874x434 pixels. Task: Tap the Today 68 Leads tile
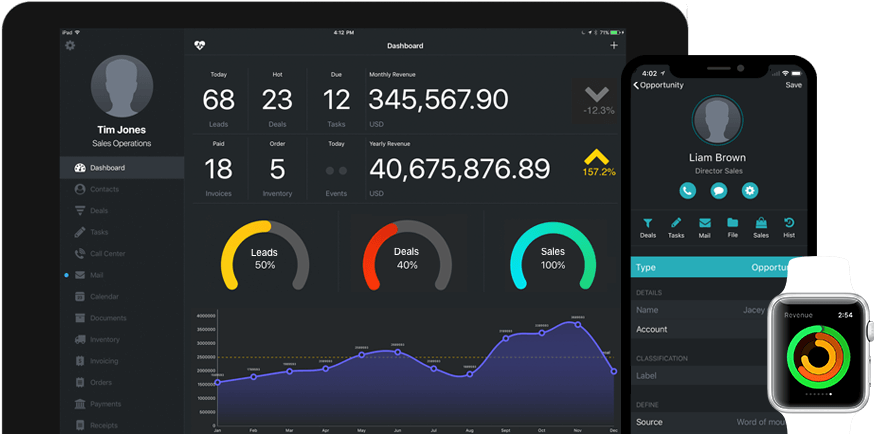[218, 99]
